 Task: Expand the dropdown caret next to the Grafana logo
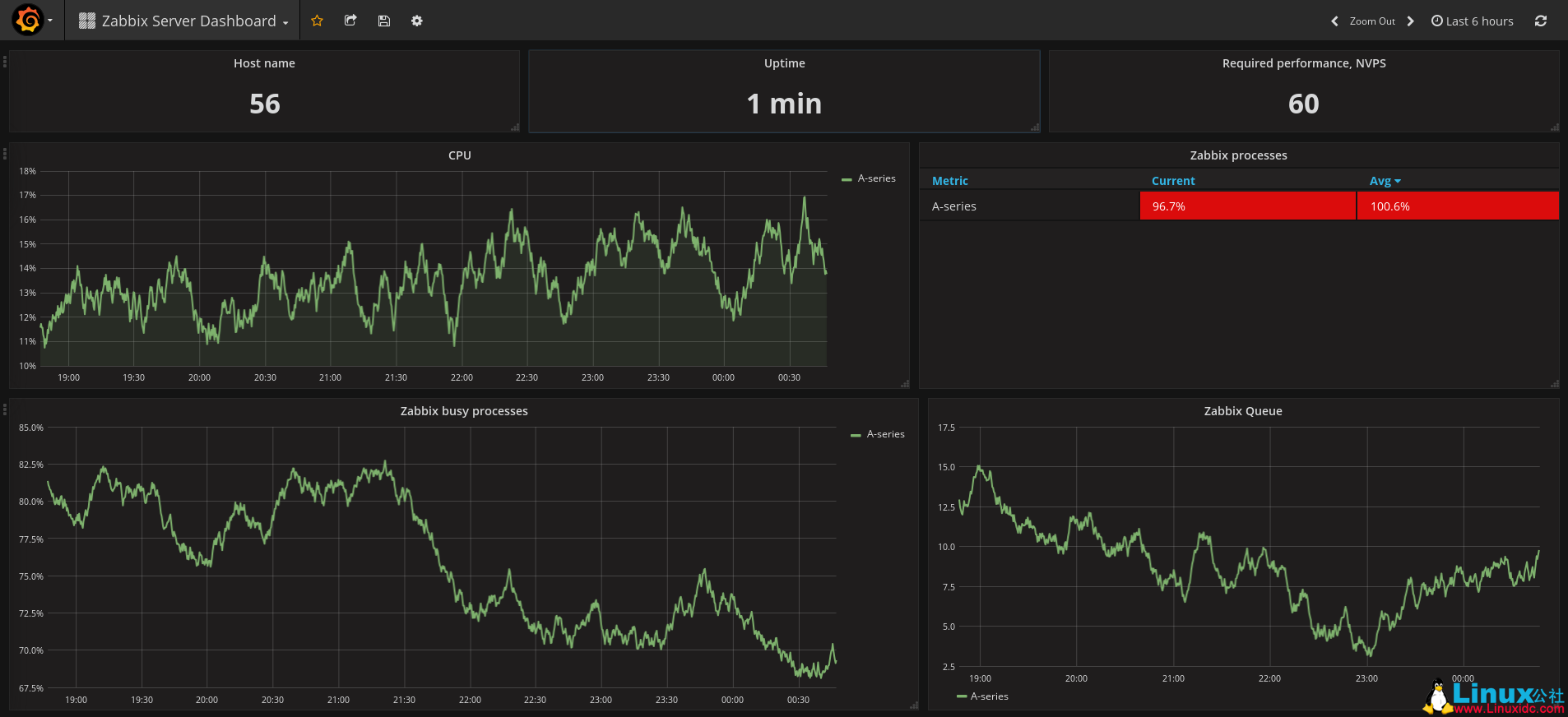point(50,21)
